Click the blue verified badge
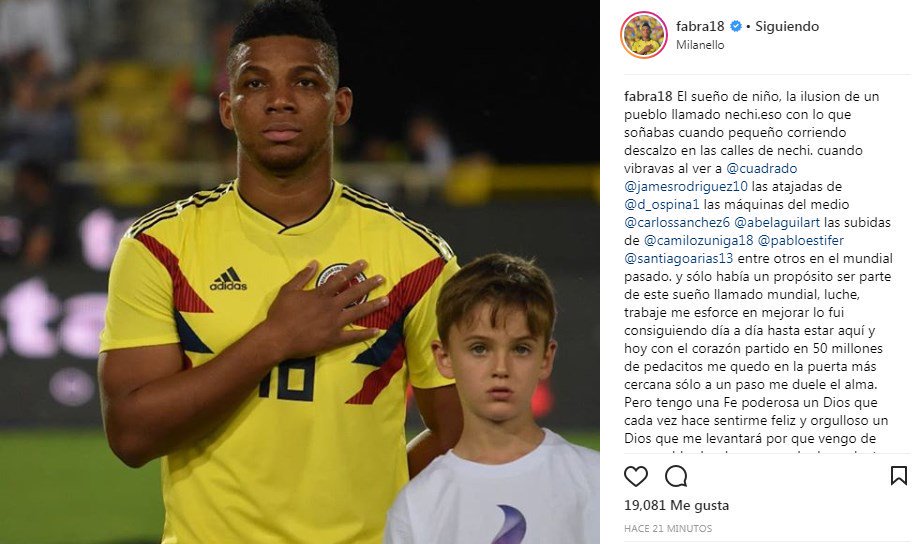The width and height of the screenshot is (917, 544). (x=736, y=26)
